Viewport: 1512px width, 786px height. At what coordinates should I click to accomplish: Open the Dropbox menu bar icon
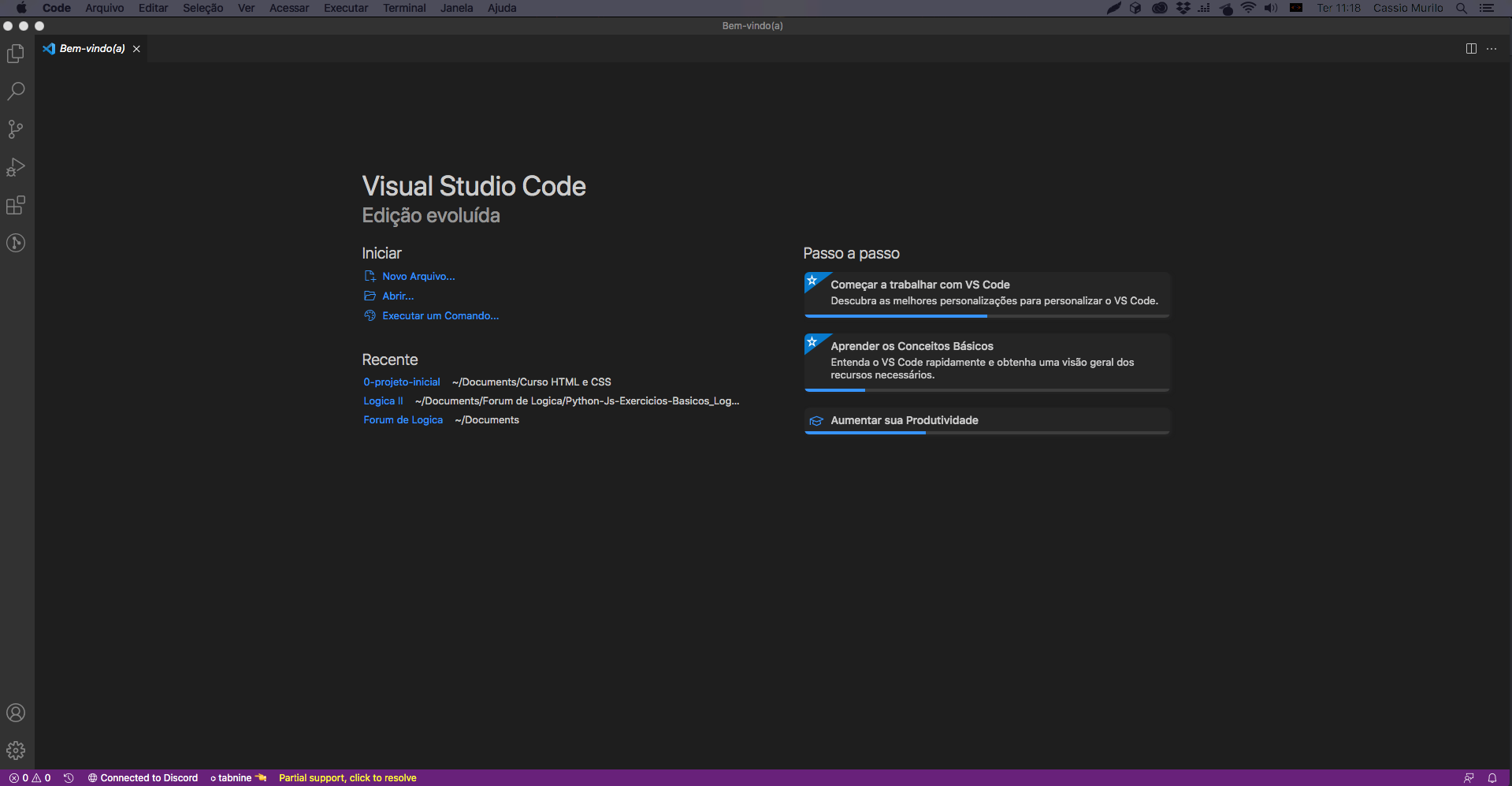[x=1183, y=8]
